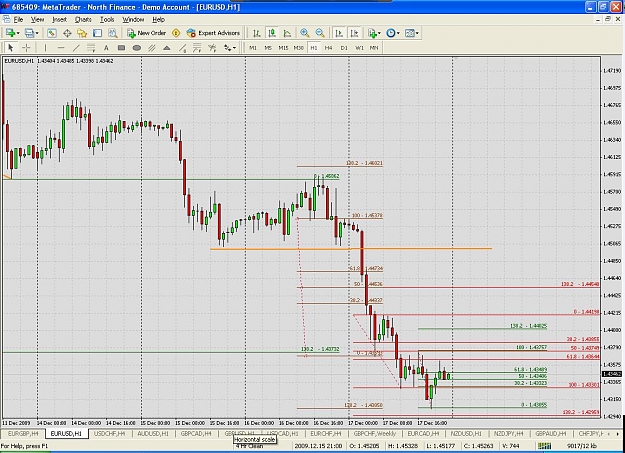
Task: Toggle chart shift from right border
Action: tap(354, 33)
